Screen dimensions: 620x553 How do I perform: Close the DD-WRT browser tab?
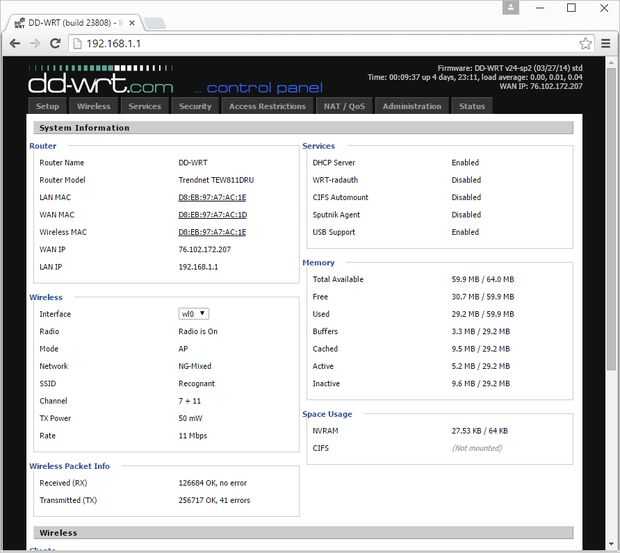pyautogui.click(x=132, y=23)
